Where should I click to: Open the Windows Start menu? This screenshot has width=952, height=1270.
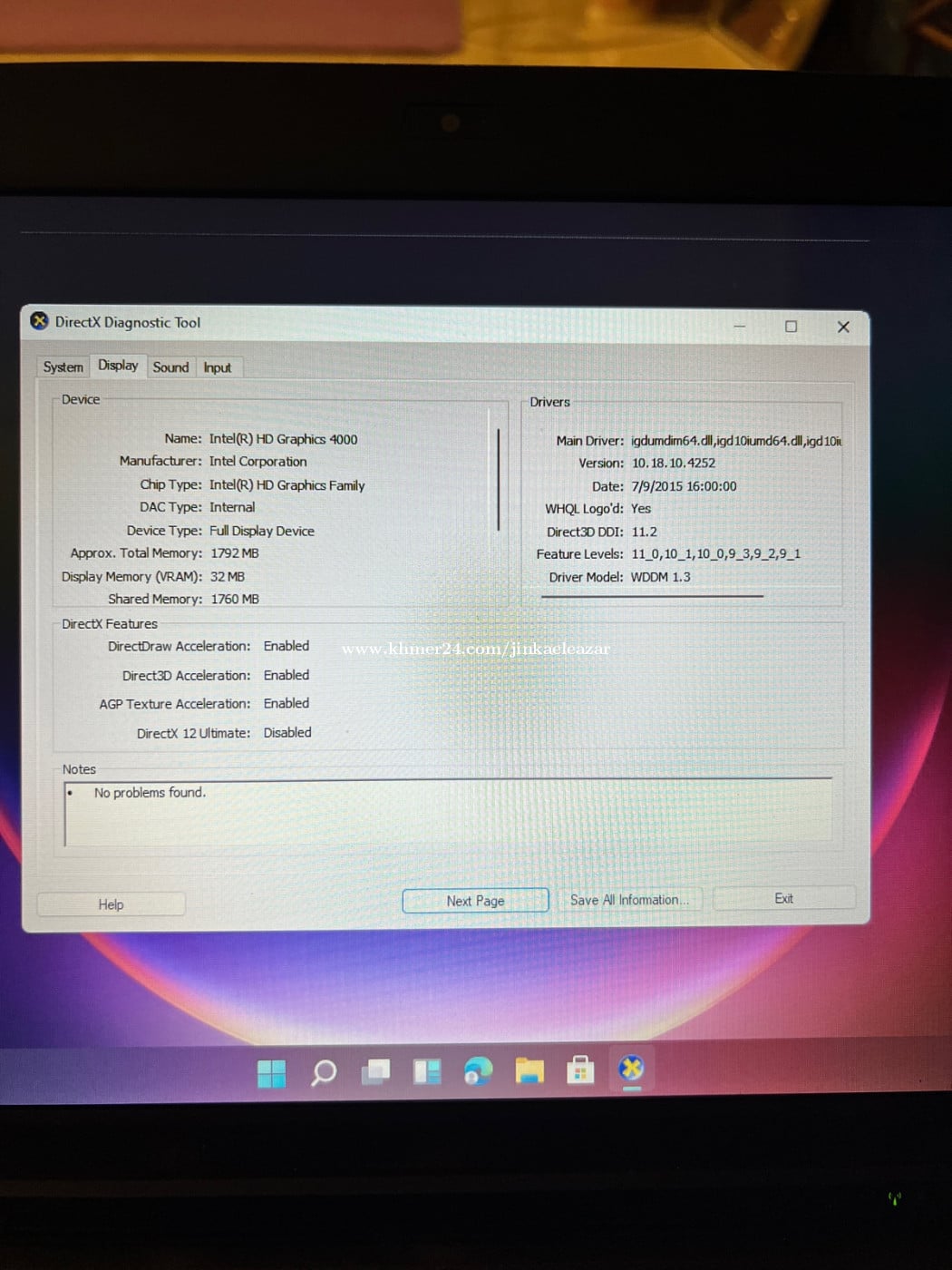(271, 1073)
